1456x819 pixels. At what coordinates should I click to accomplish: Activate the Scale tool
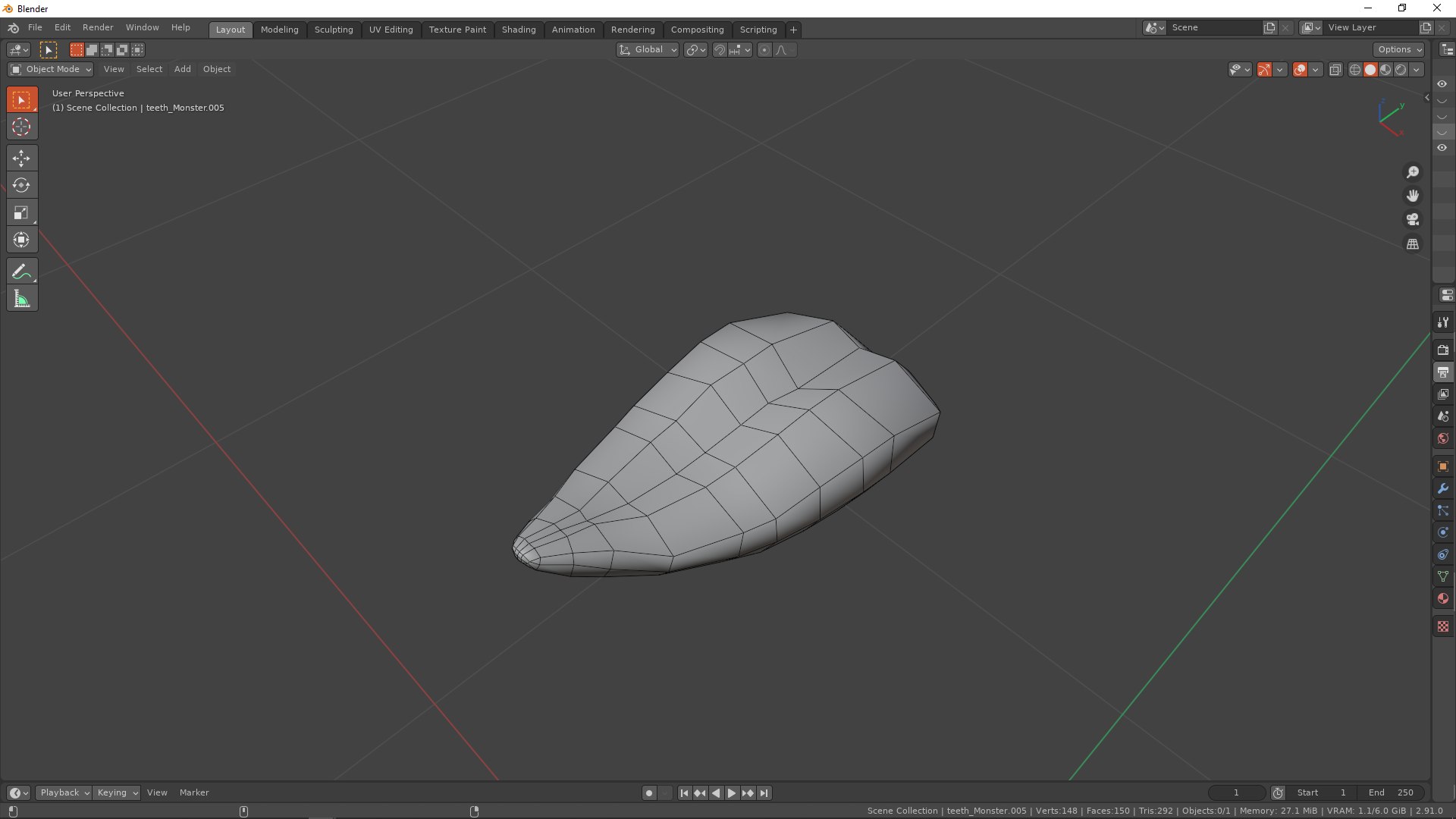(x=21, y=213)
